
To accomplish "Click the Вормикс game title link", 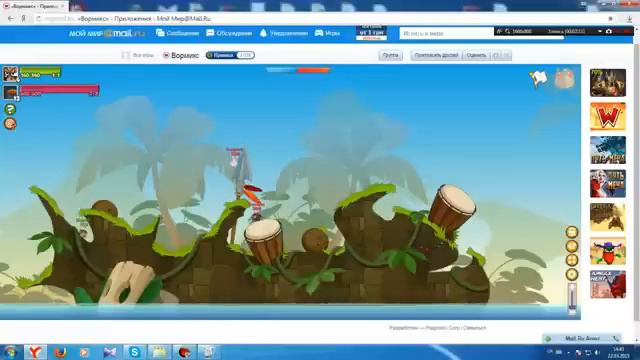I will (181, 55).
